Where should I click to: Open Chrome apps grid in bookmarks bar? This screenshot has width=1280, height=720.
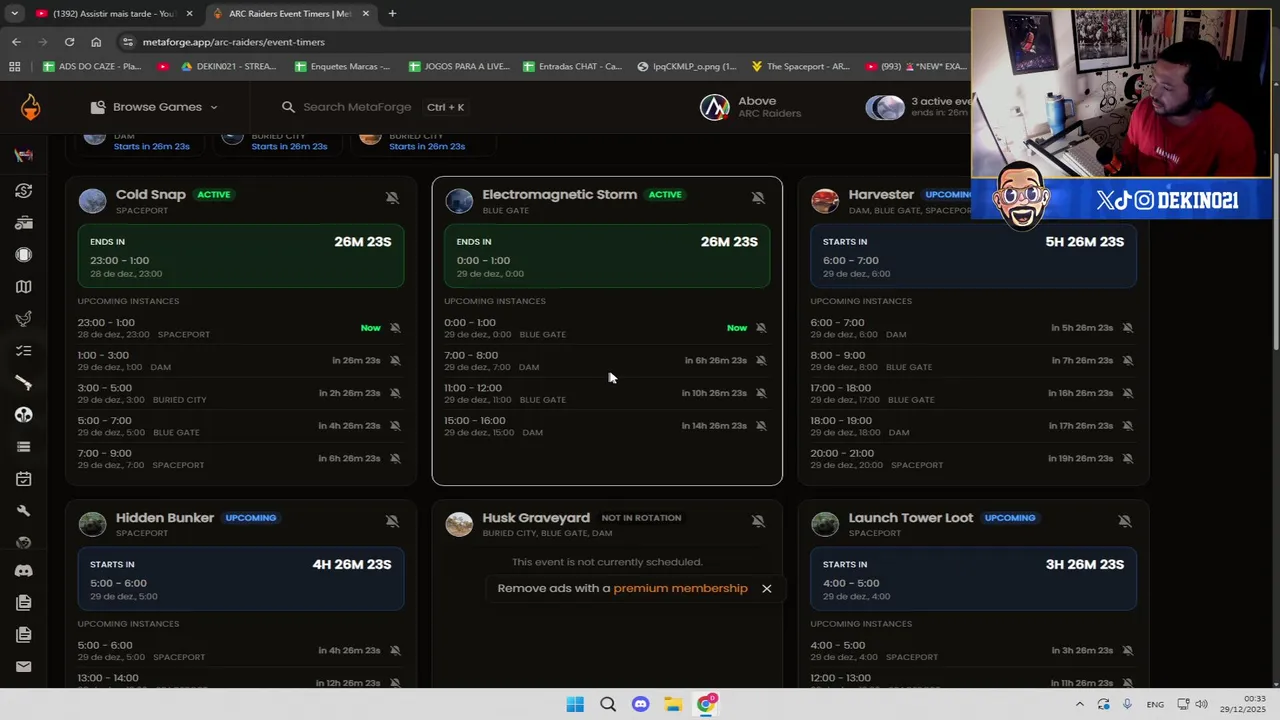point(14,67)
